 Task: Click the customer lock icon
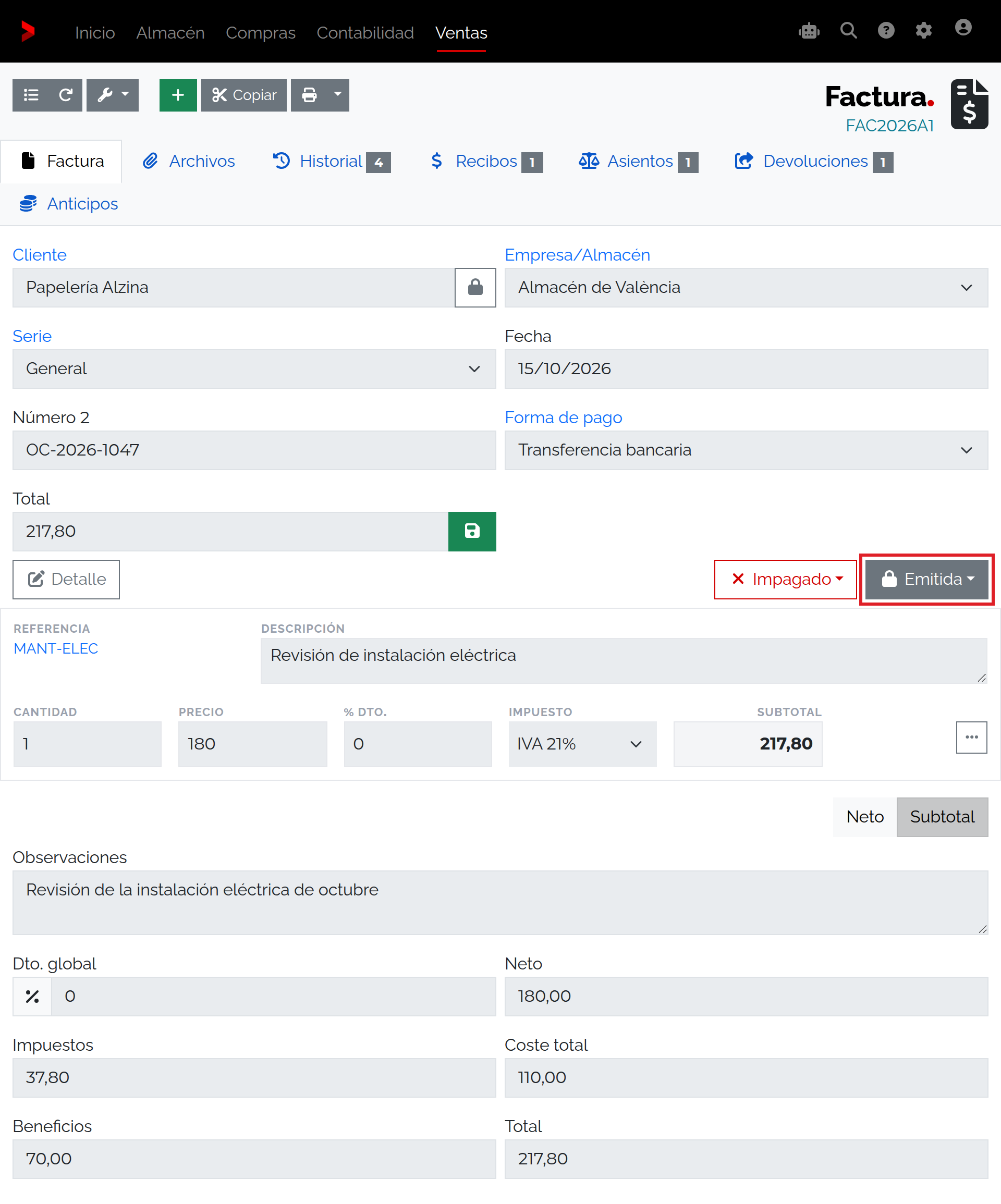475,287
